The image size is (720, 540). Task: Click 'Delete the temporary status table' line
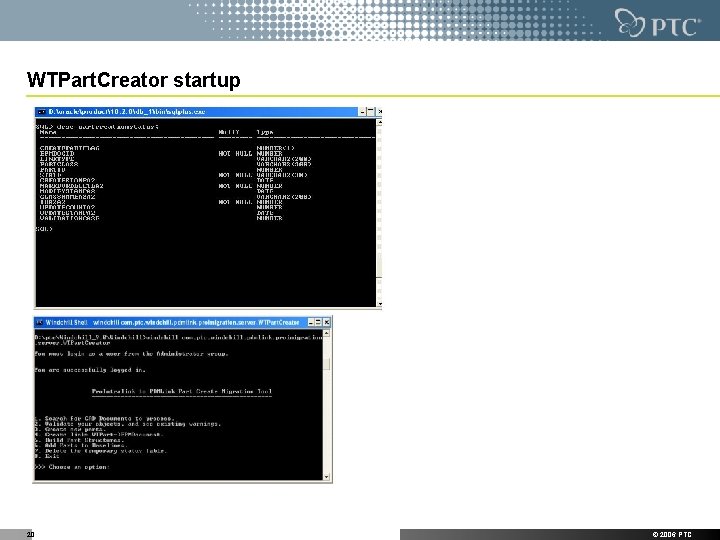(101, 451)
